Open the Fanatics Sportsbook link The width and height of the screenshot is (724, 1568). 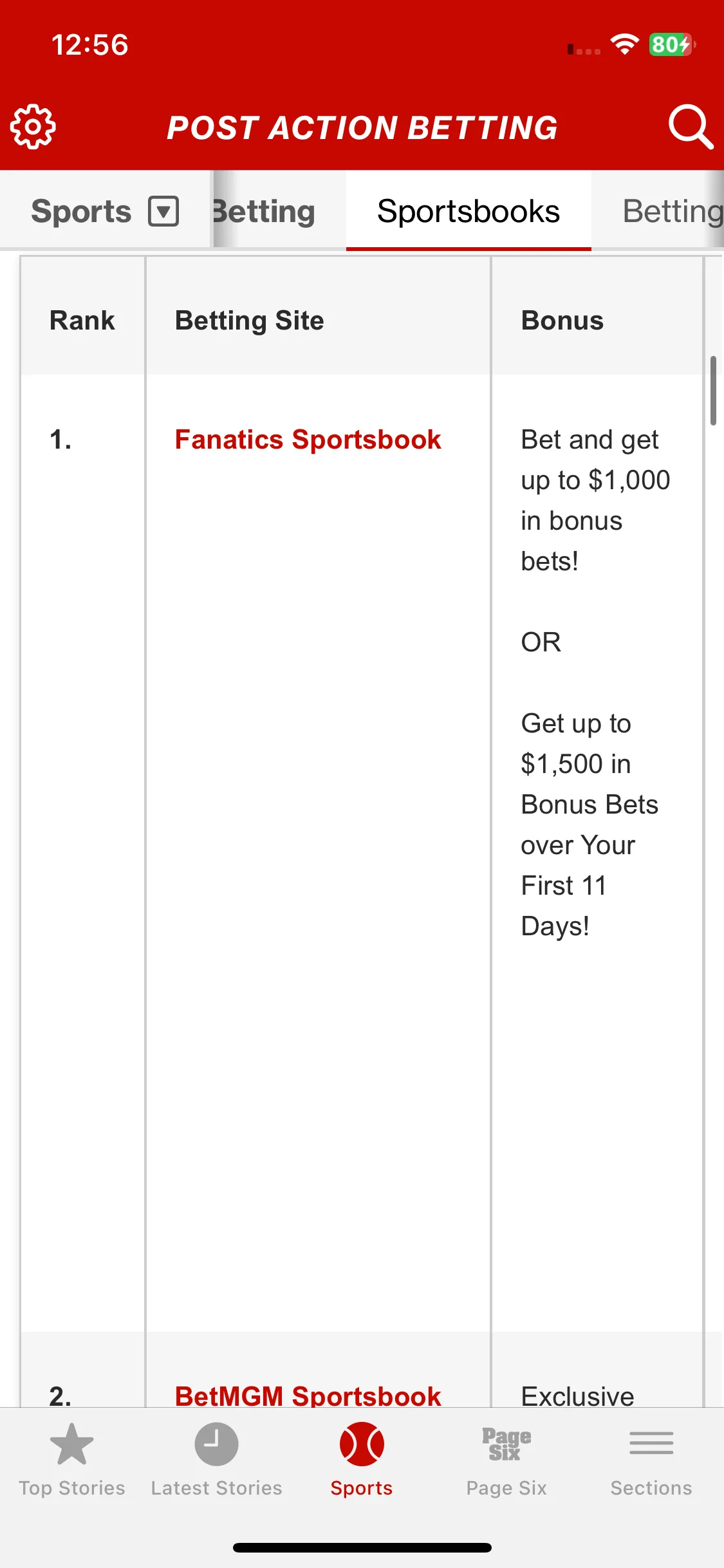[308, 440]
